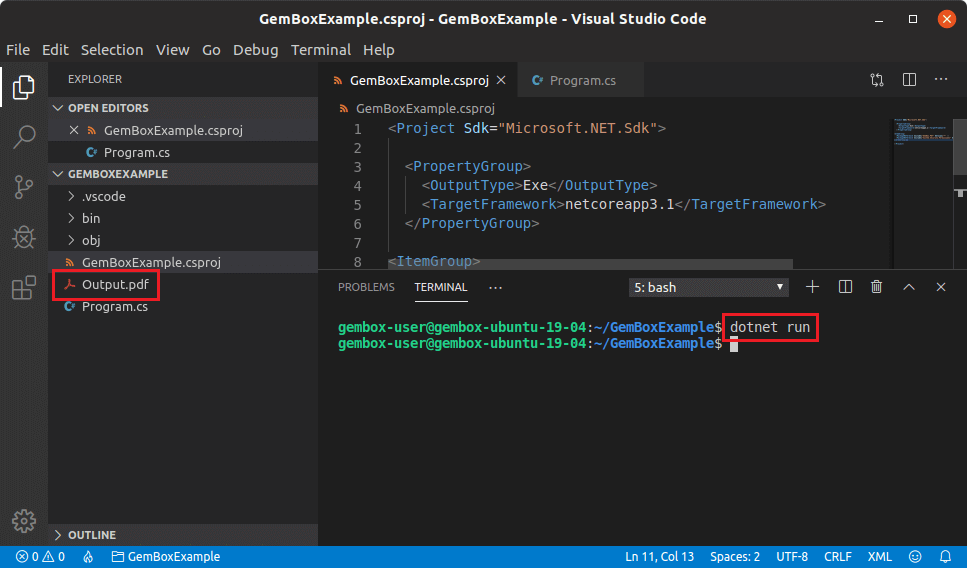Open the Extensions view icon
Image resolution: width=967 pixels, height=568 pixels.
23,289
